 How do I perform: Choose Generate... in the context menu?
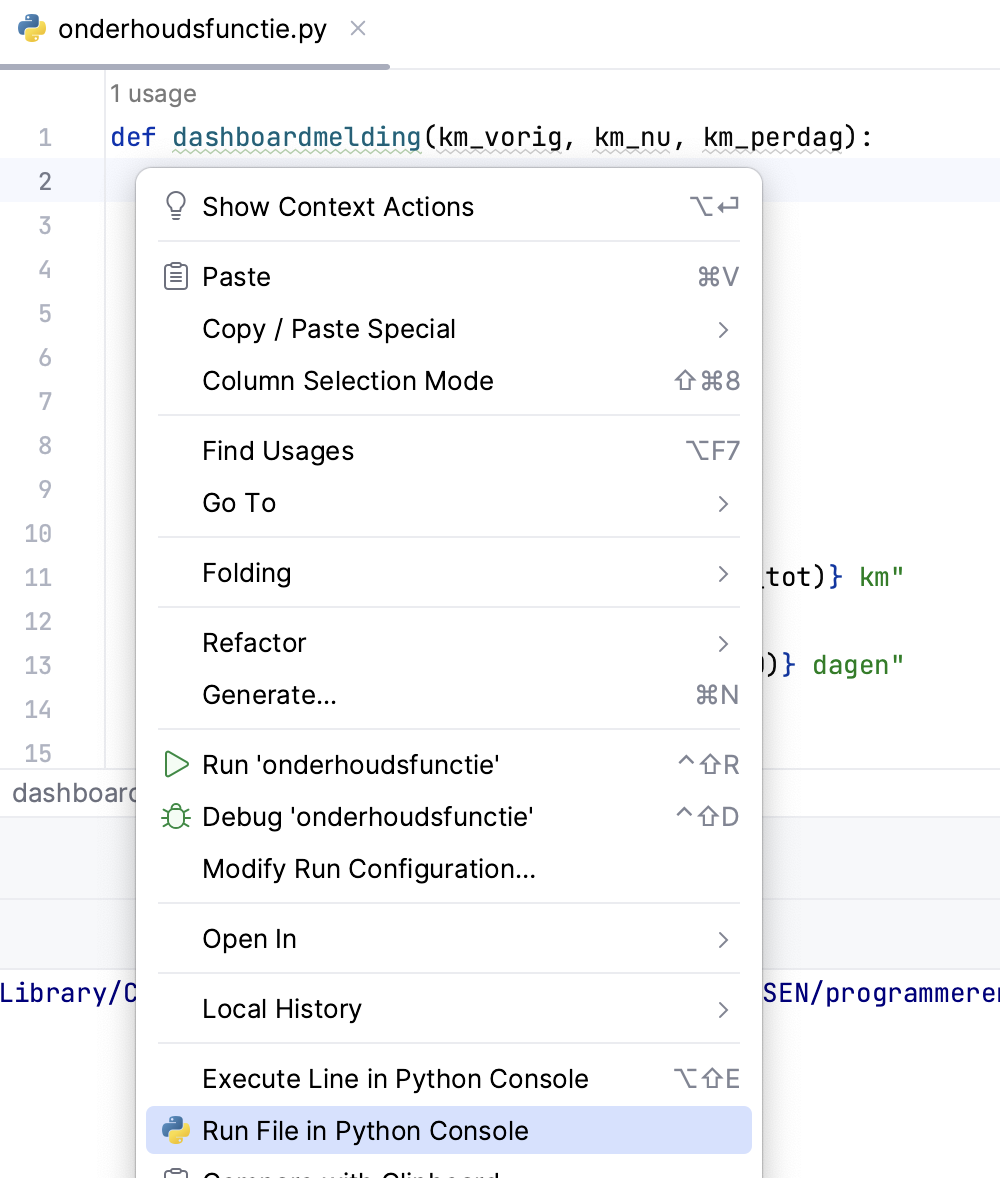click(269, 695)
